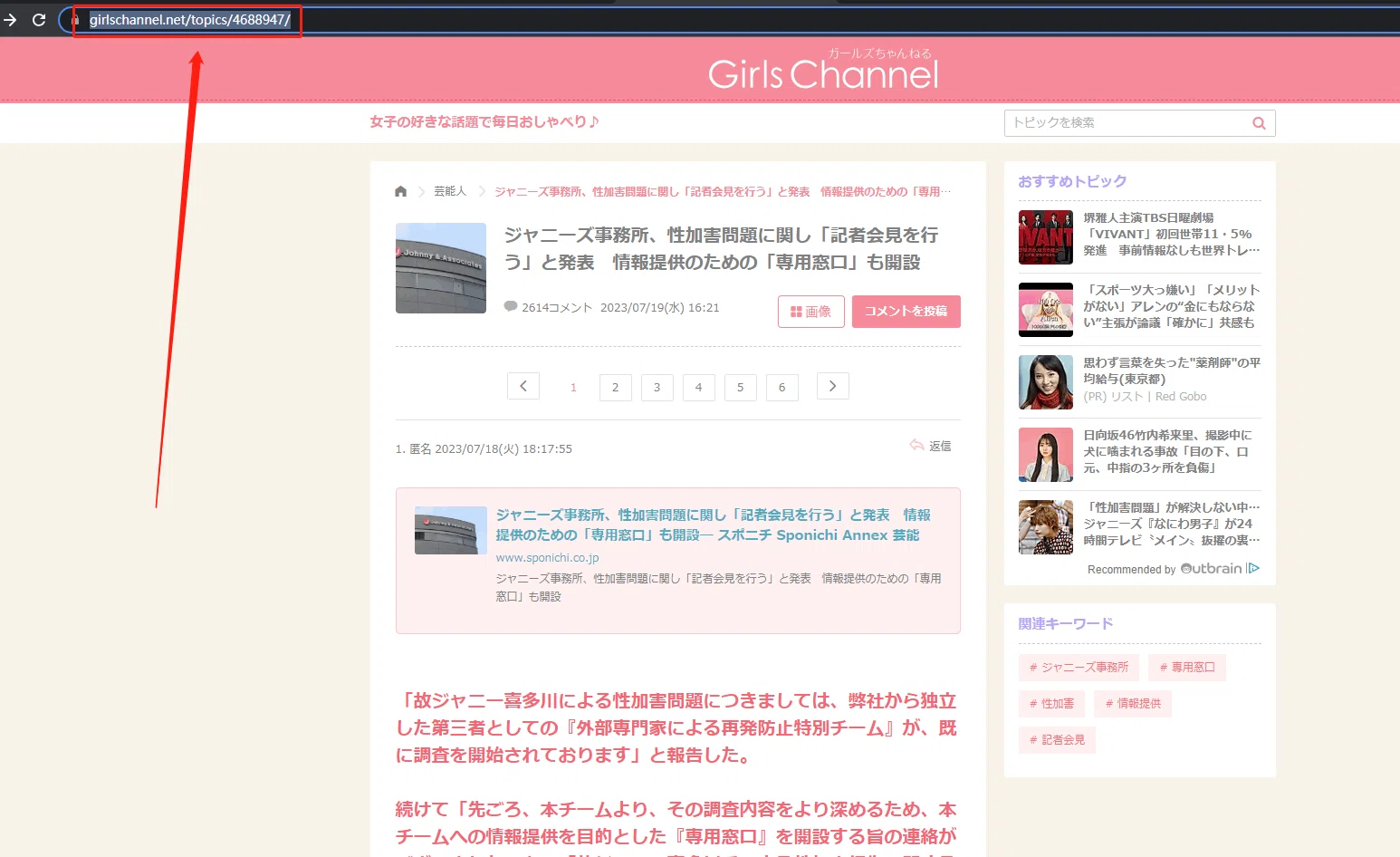Jump to page 6 of comments
Image resolution: width=1400 pixels, height=857 pixels.
pos(782,387)
